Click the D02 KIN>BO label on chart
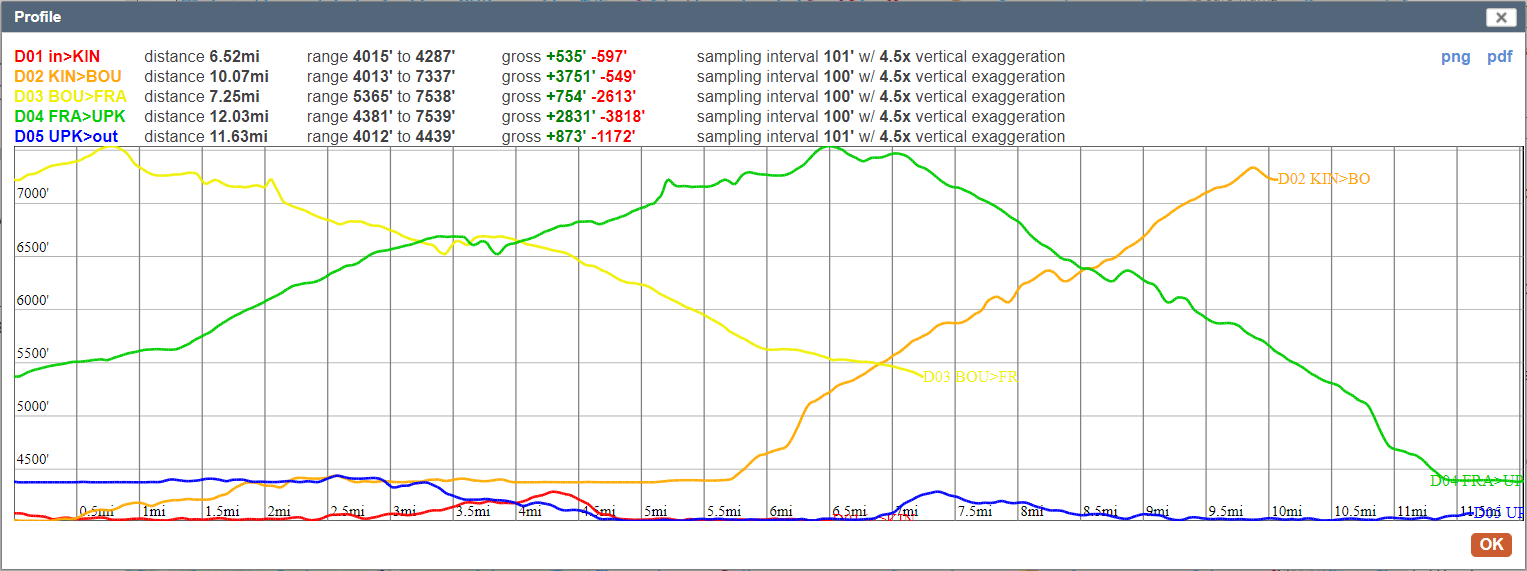The width and height of the screenshot is (1527, 571). pos(1324,179)
